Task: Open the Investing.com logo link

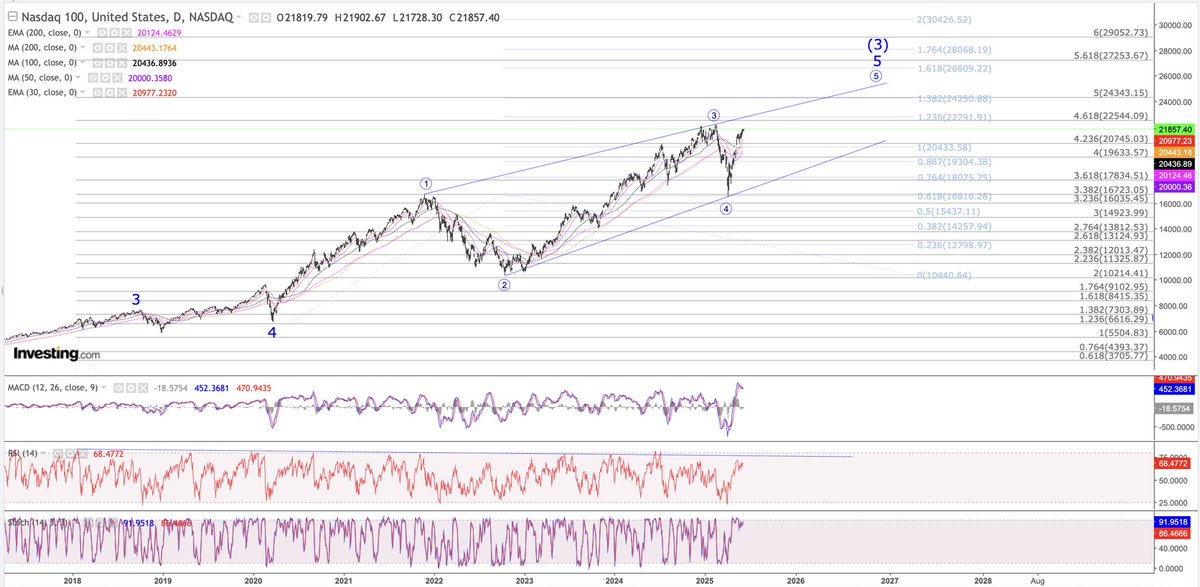Action: click(x=56, y=354)
